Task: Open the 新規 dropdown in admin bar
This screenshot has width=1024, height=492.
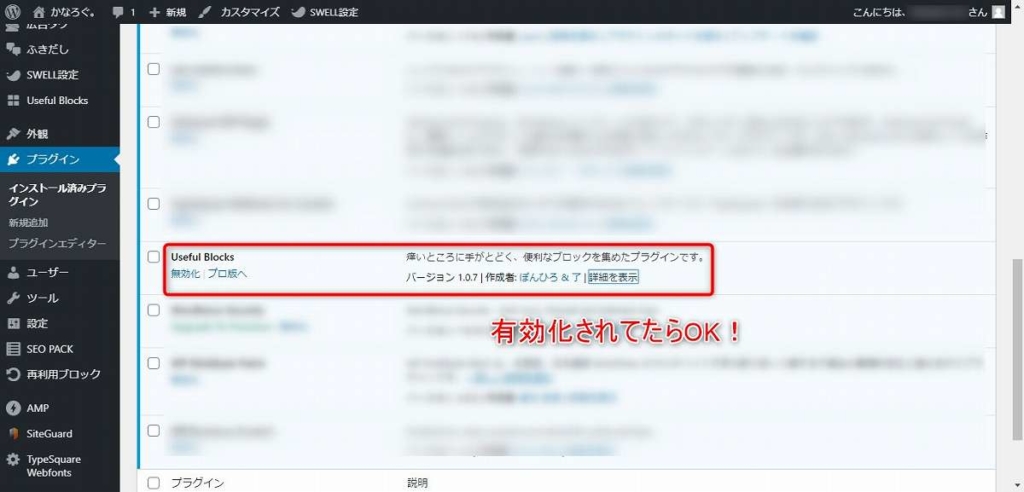Action: (x=167, y=12)
